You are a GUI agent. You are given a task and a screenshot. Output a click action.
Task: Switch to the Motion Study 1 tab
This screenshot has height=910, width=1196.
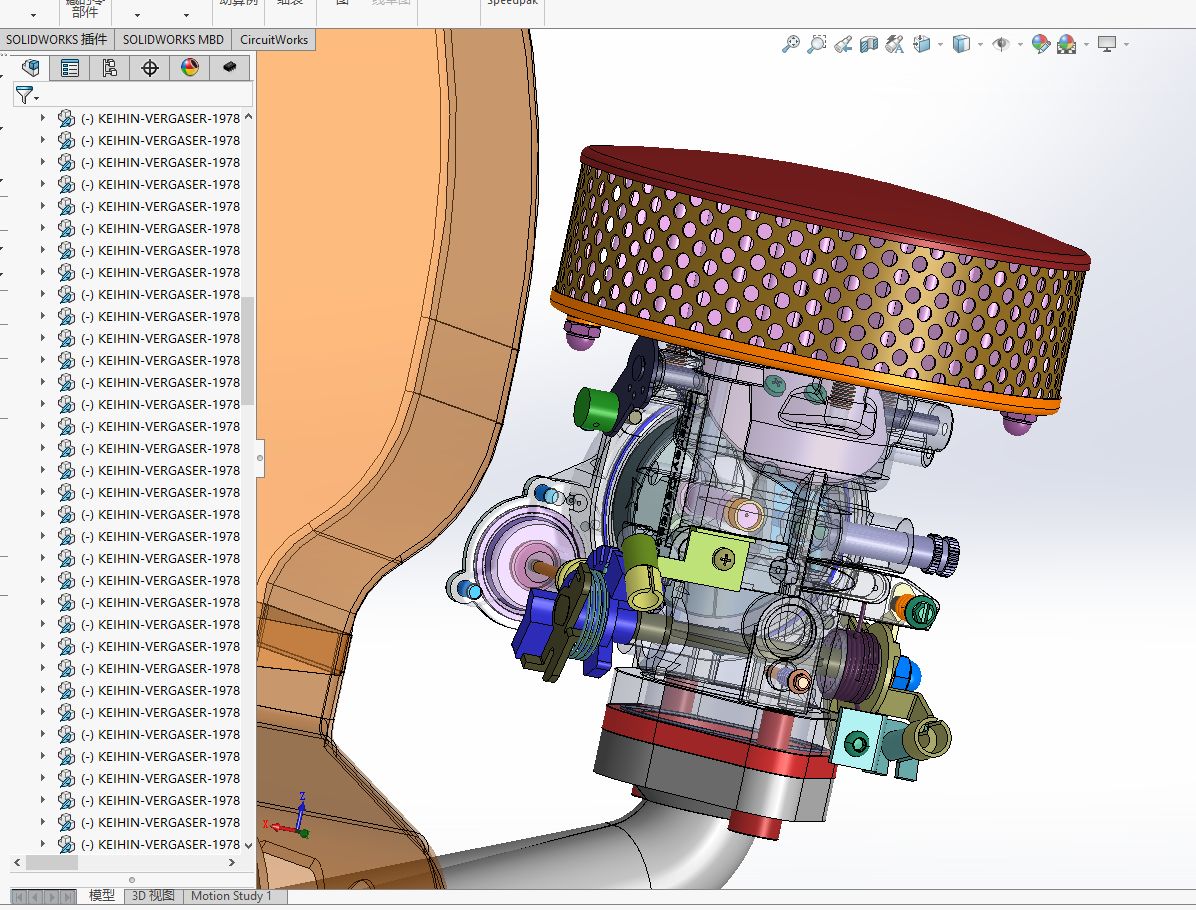pyautogui.click(x=231, y=896)
